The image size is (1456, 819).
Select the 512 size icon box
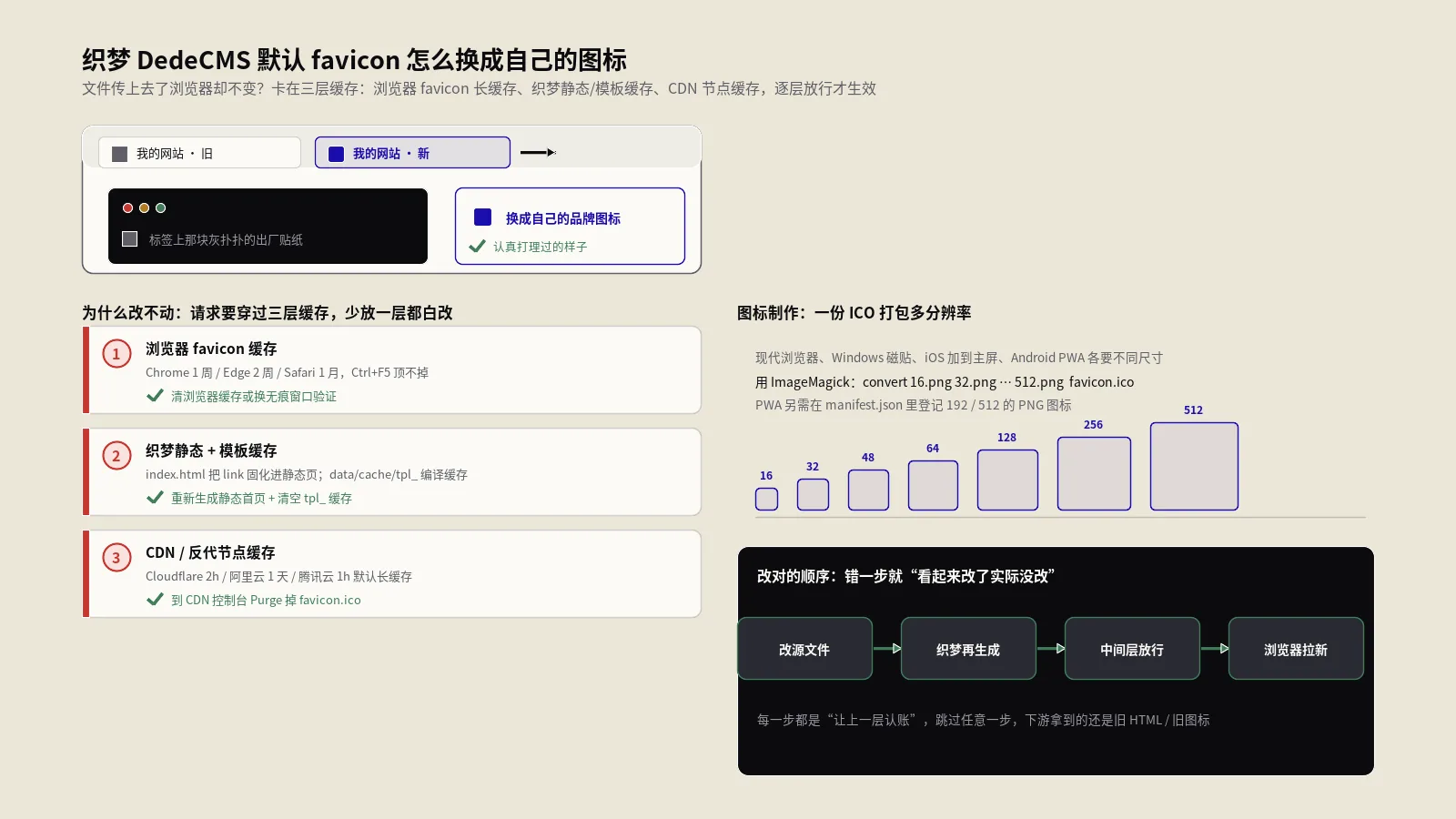(x=1194, y=466)
